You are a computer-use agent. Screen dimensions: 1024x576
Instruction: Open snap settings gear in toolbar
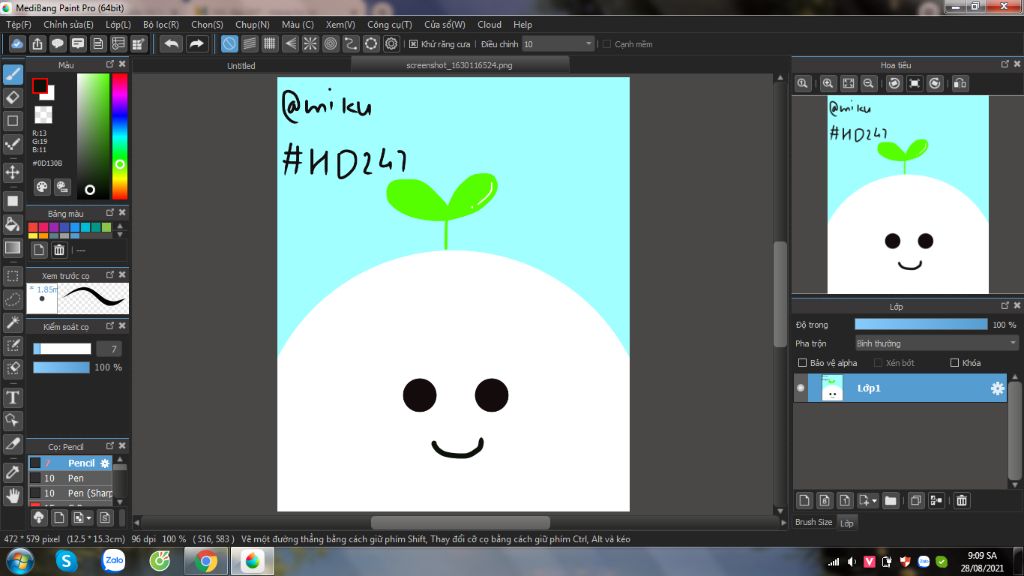pyautogui.click(x=391, y=44)
